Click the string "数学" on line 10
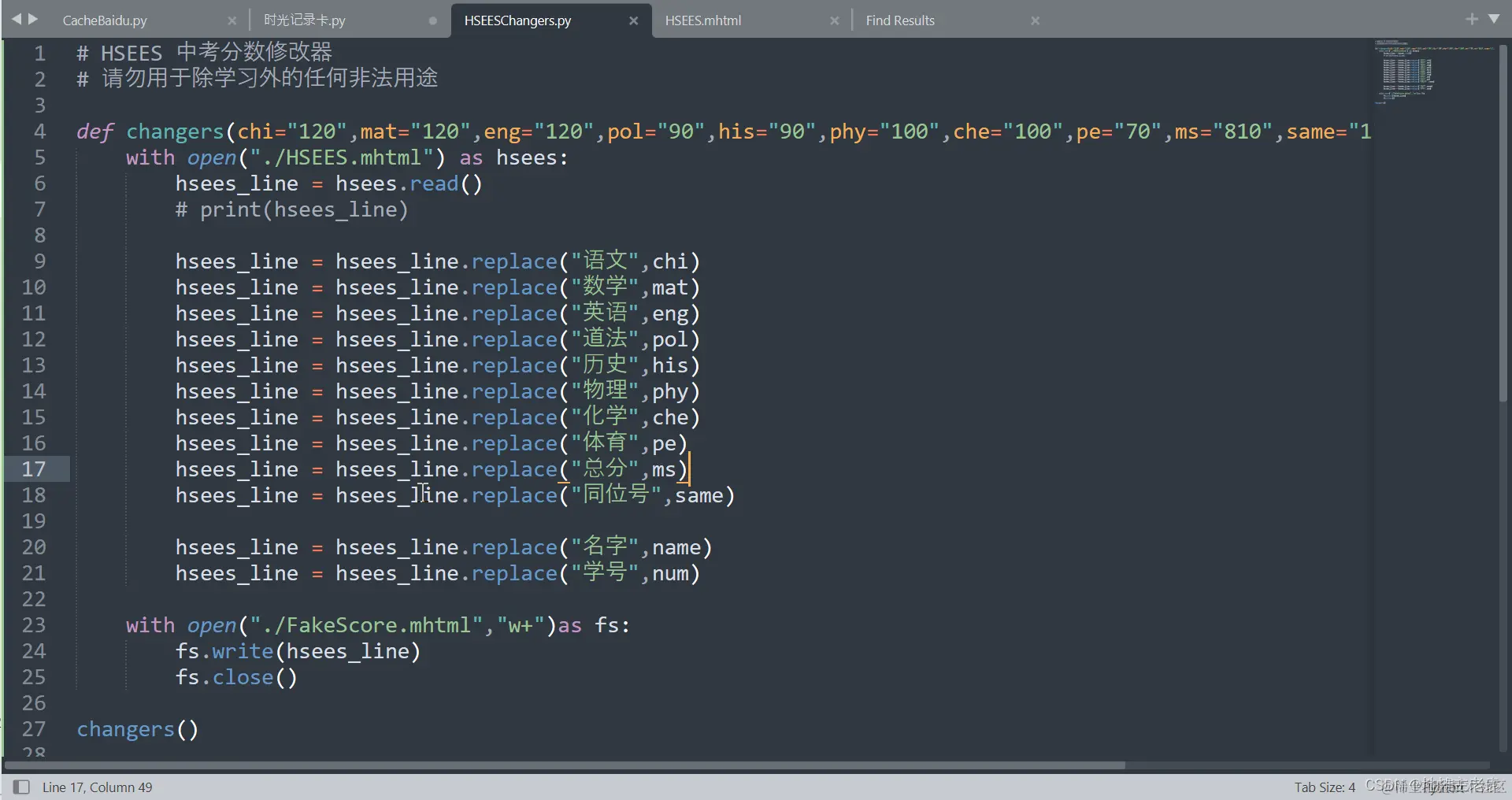 pyautogui.click(x=605, y=287)
